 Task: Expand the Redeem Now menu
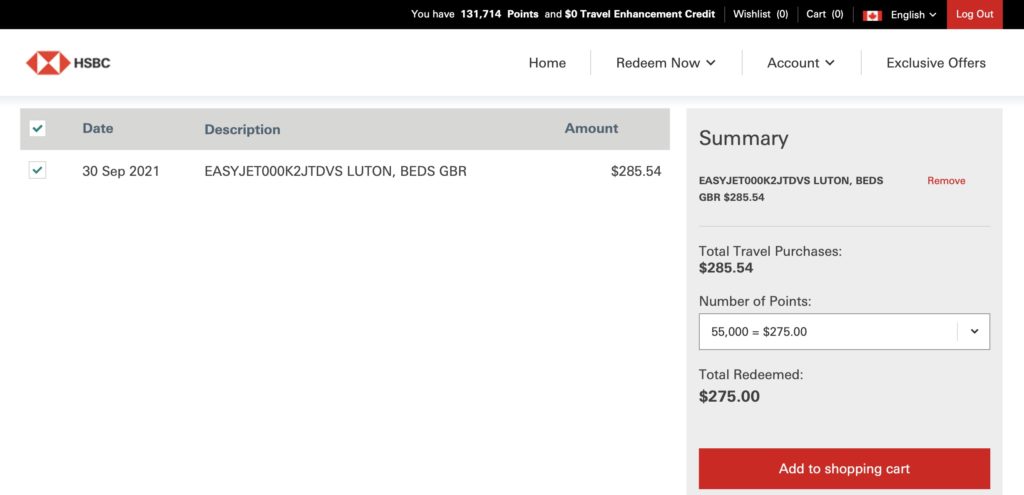click(666, 63)
